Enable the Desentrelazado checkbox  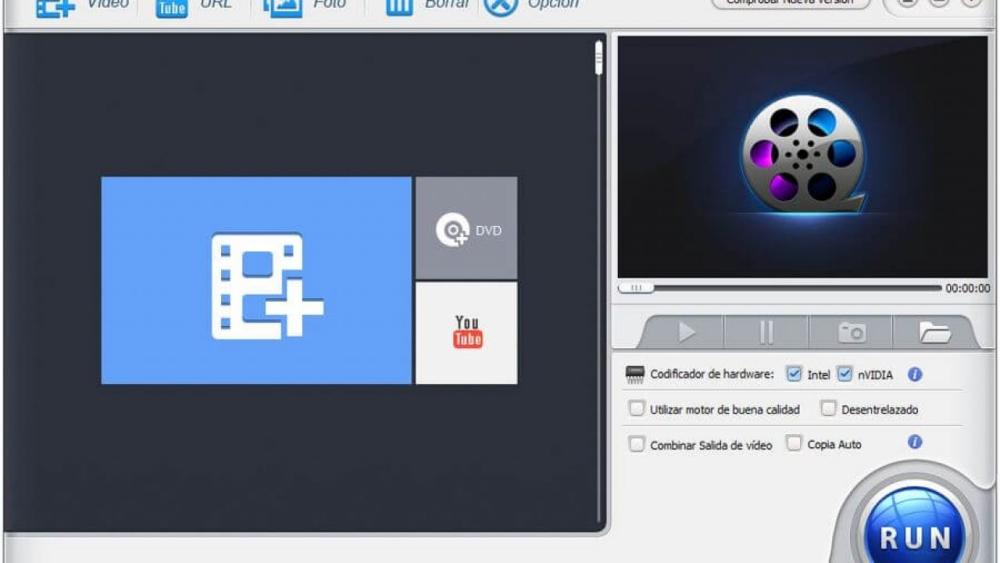828,408
